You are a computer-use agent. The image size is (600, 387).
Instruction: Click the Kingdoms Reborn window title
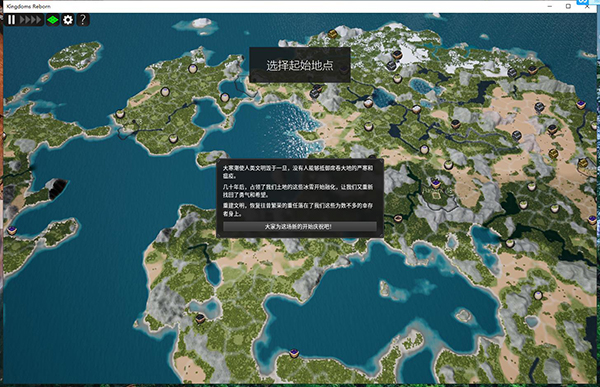click(x=29, y=7)
